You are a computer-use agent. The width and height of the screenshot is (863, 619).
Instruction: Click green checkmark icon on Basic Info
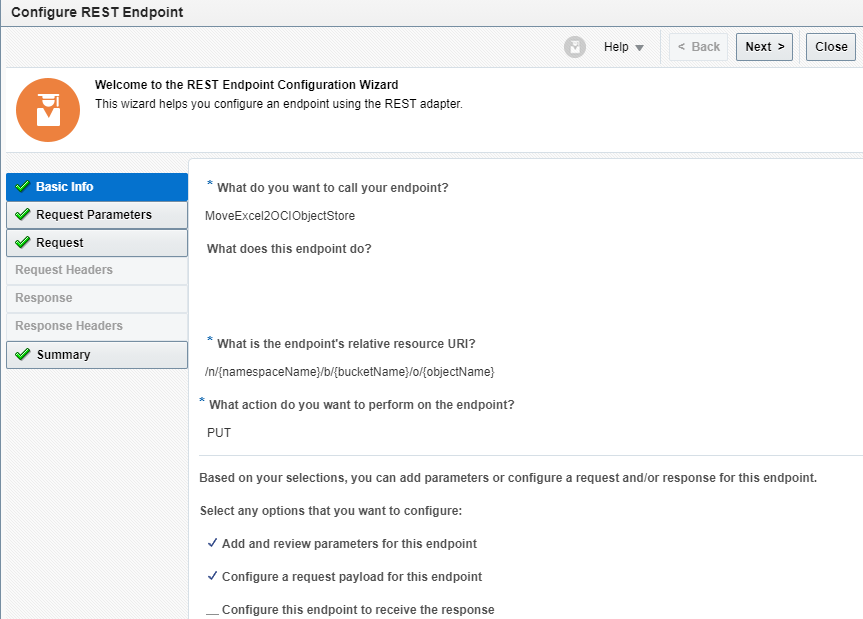(23, 187)
